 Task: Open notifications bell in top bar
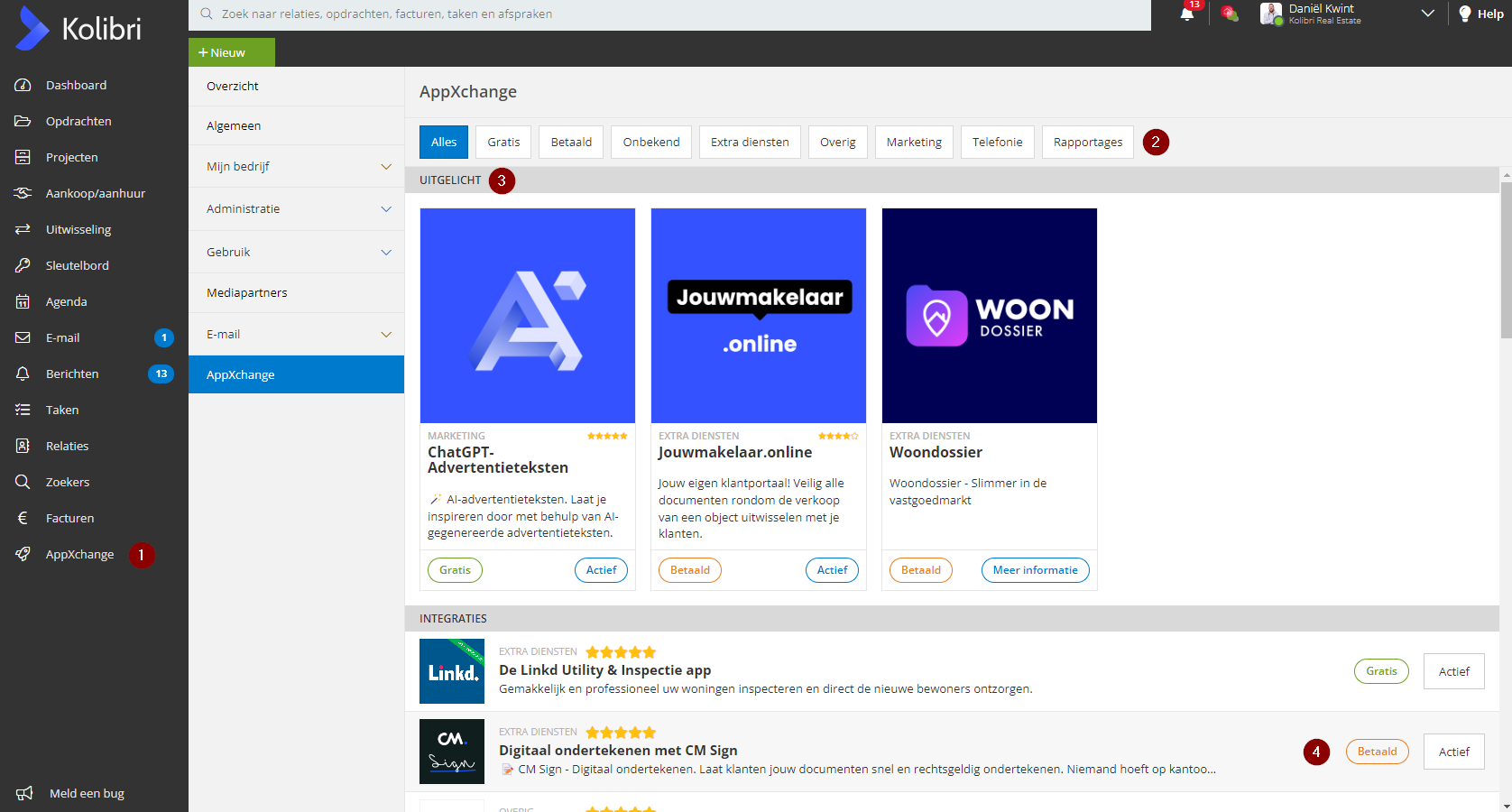pos(1187,14)
